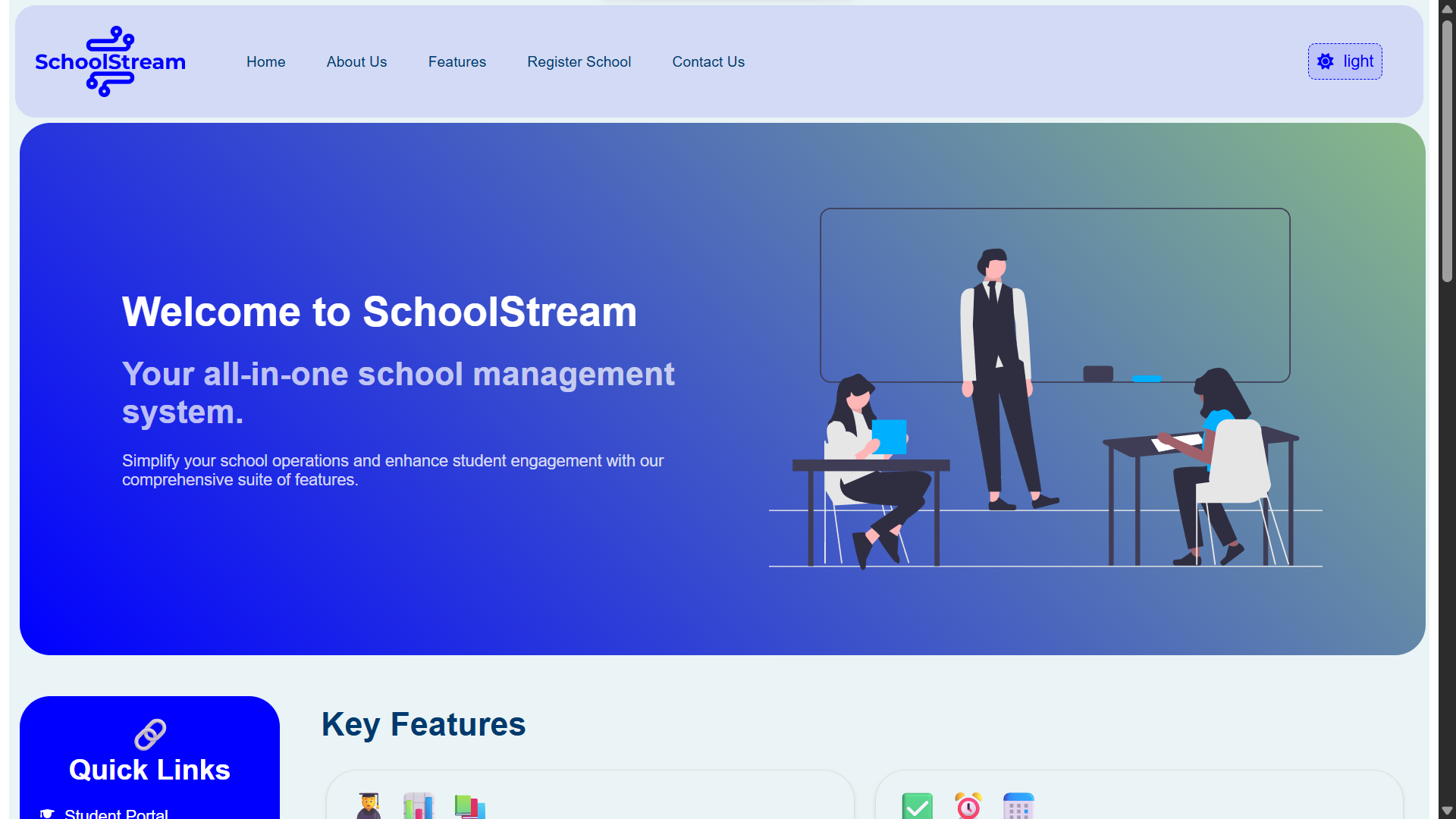1456x819 pixels.
Task: Click the SchoolStream logo
Action: 109,61
